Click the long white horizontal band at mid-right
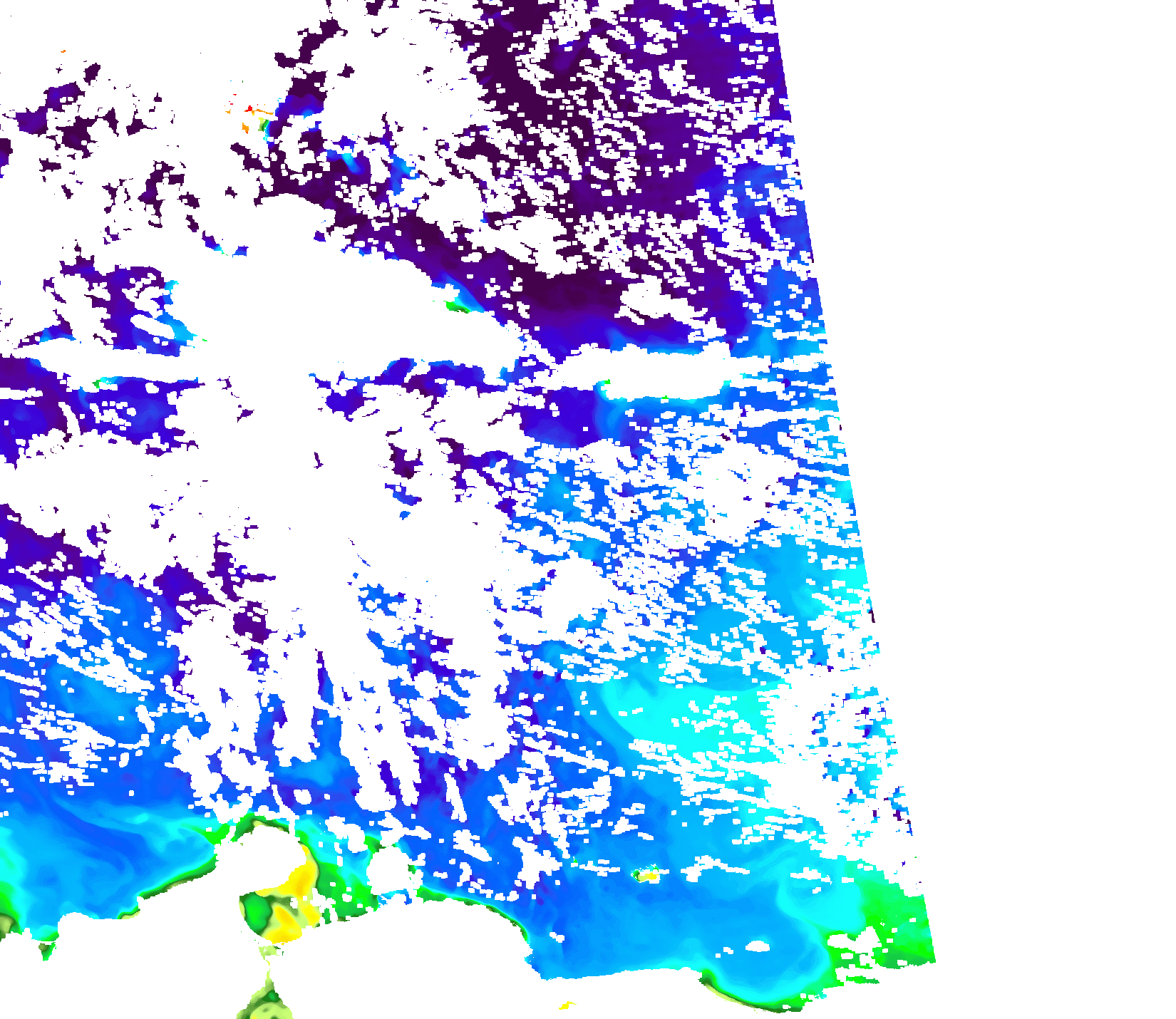 pos(663,369)
